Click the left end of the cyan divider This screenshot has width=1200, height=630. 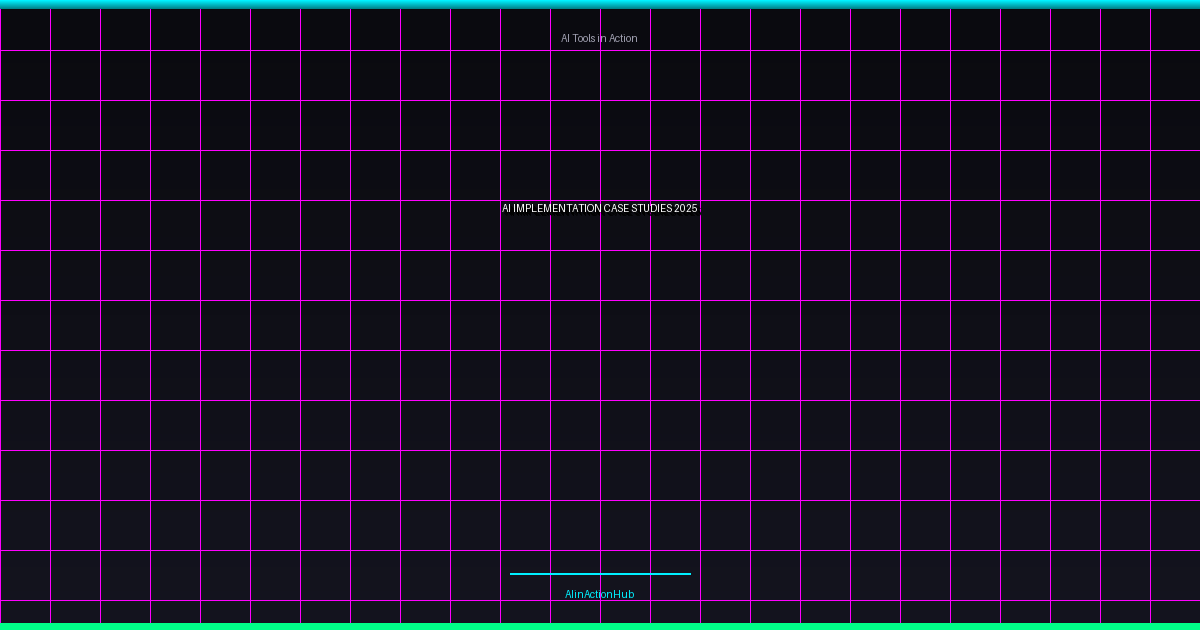point(513,574)
